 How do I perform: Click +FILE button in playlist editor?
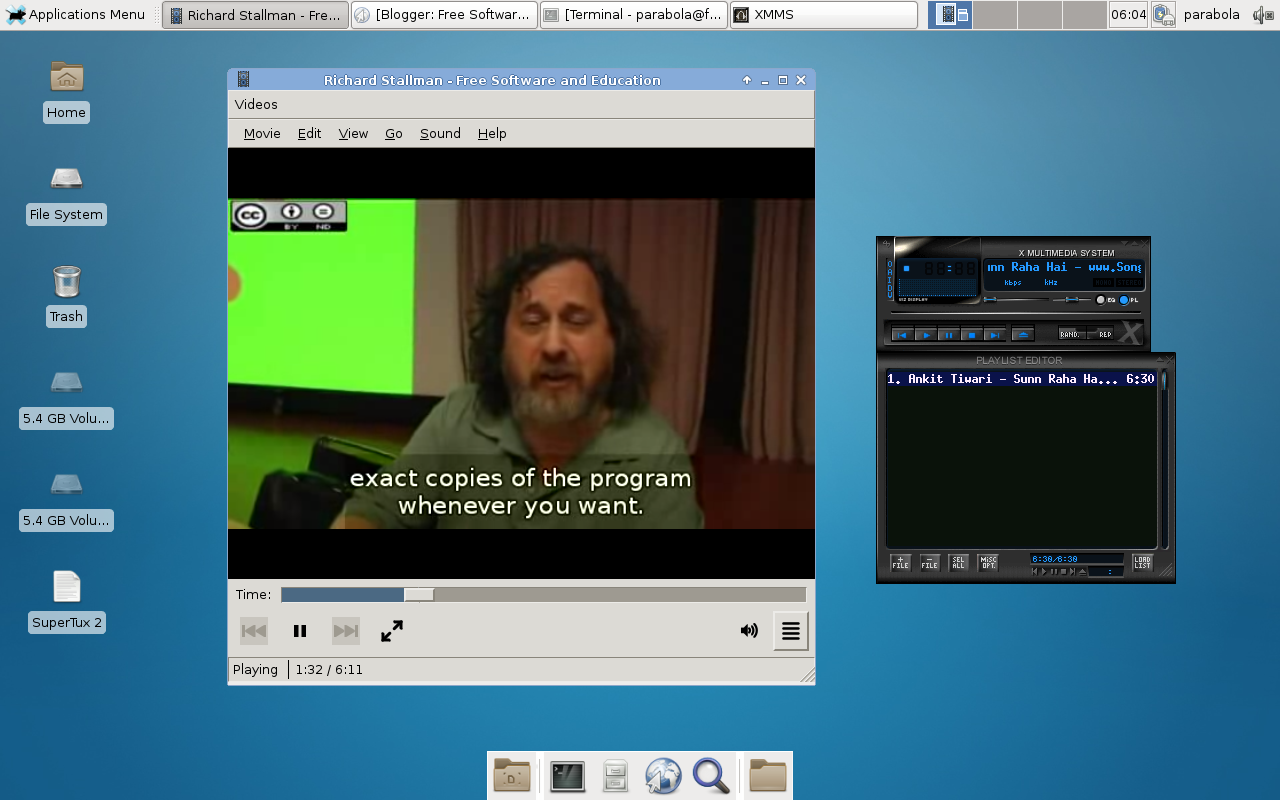click(x=901, y=563)
